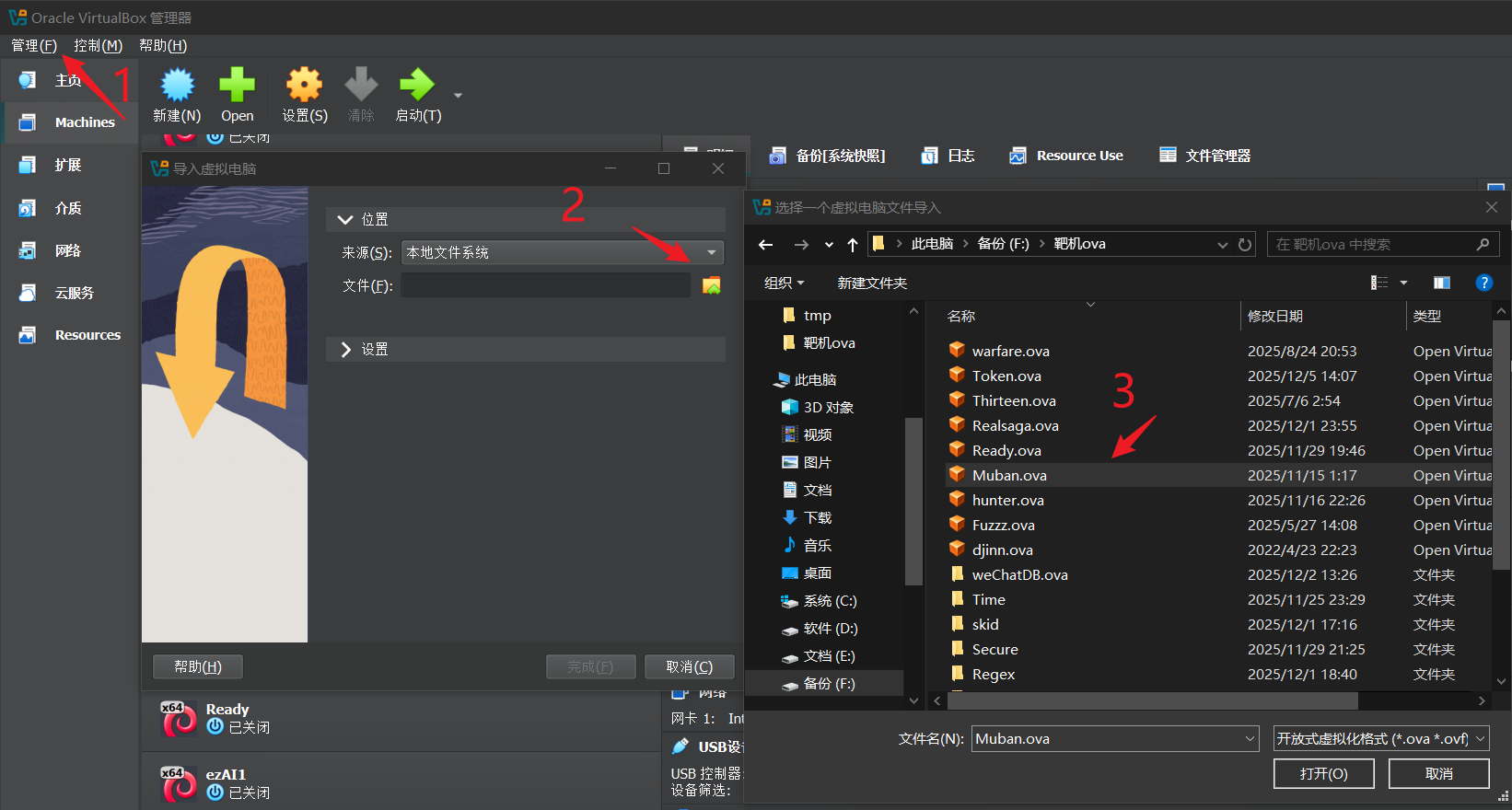Open the File Manager (文件管理器) tab
The height and width of the screenshot is (810, 1512).
click(x=1205, y=156)
